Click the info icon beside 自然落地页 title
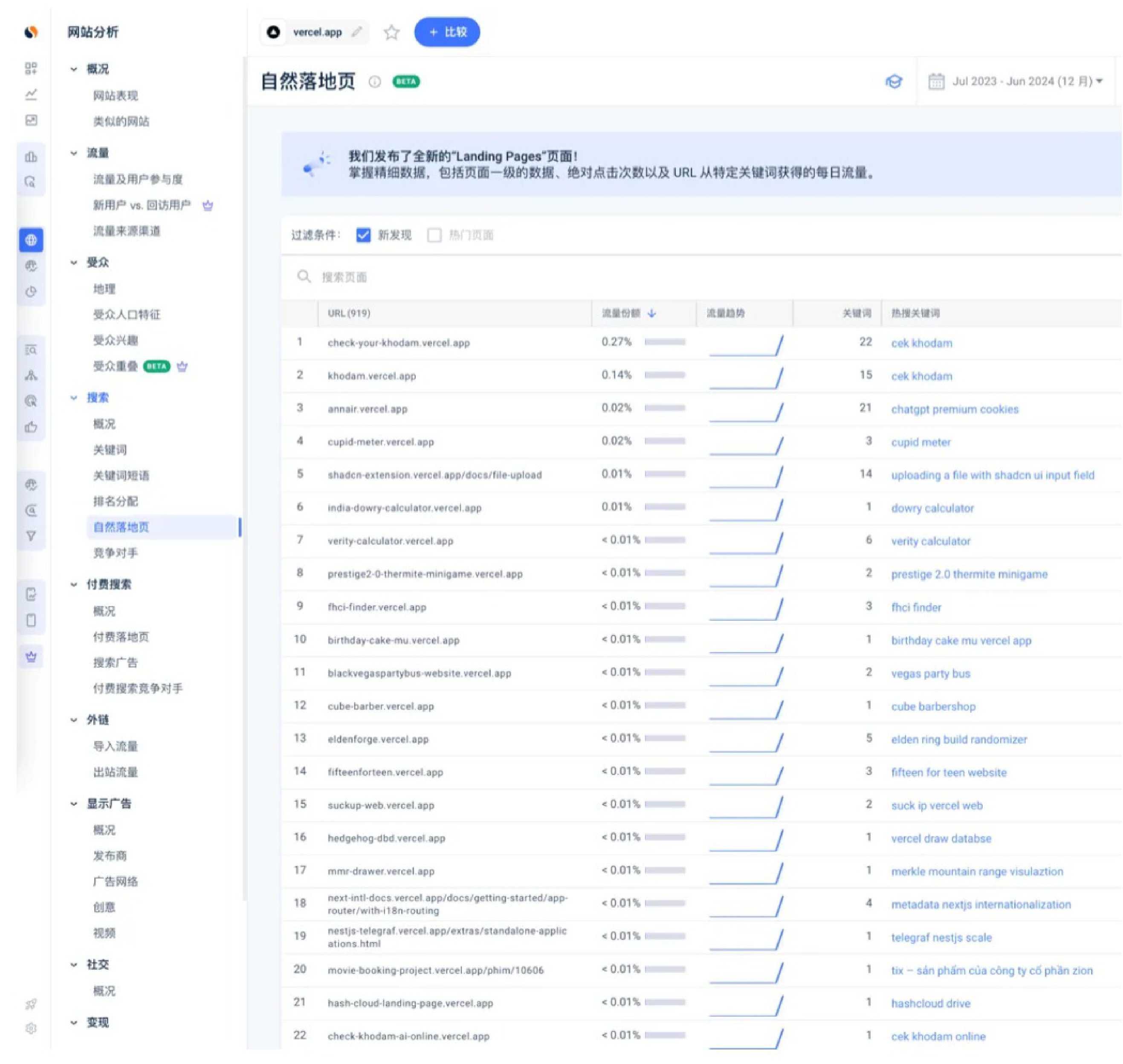Image resolution: width=1123 pixels, height=1064 pixels. pyautogui.click(x=375, y=82)
